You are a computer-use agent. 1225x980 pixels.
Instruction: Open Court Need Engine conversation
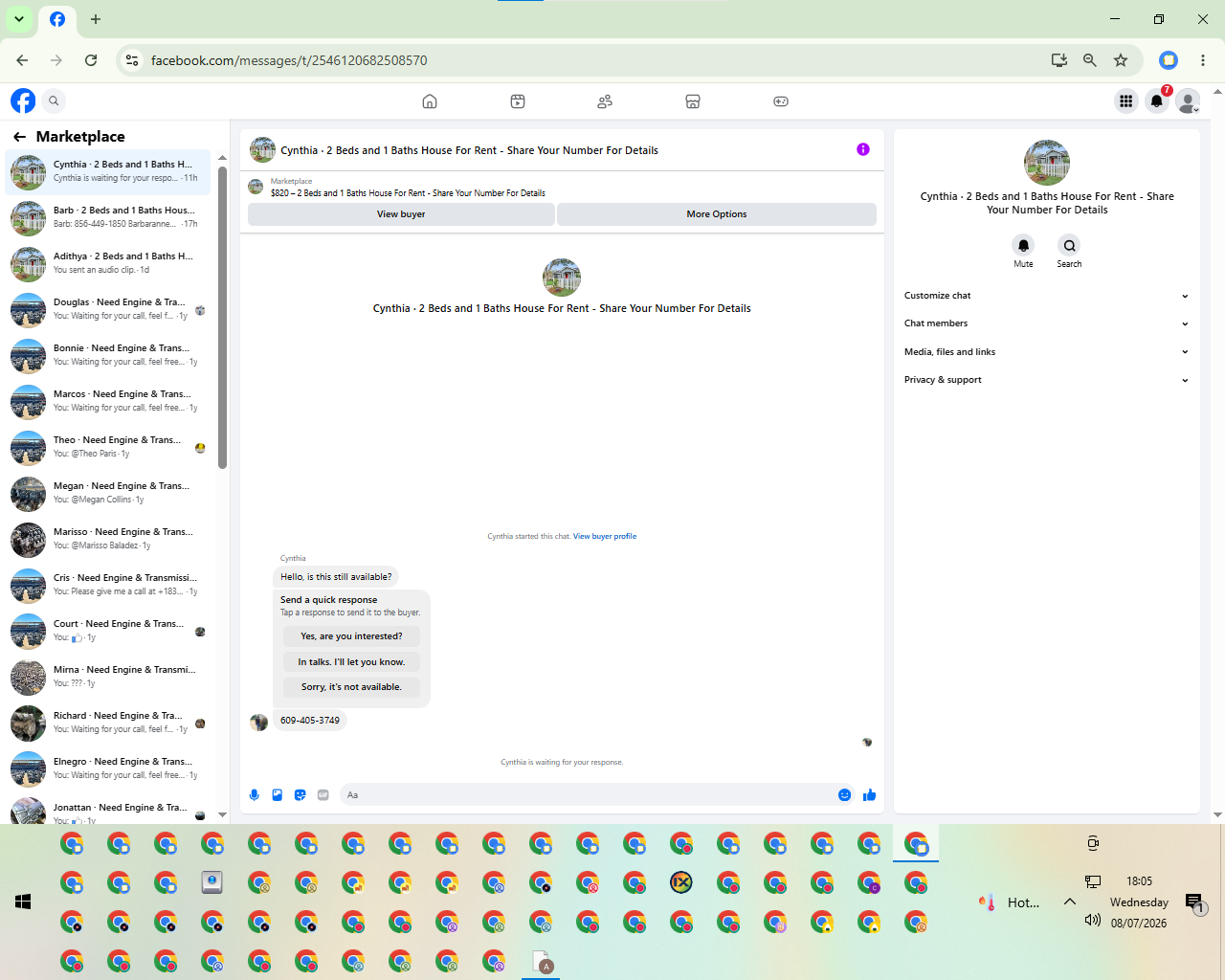coord(108,632)
